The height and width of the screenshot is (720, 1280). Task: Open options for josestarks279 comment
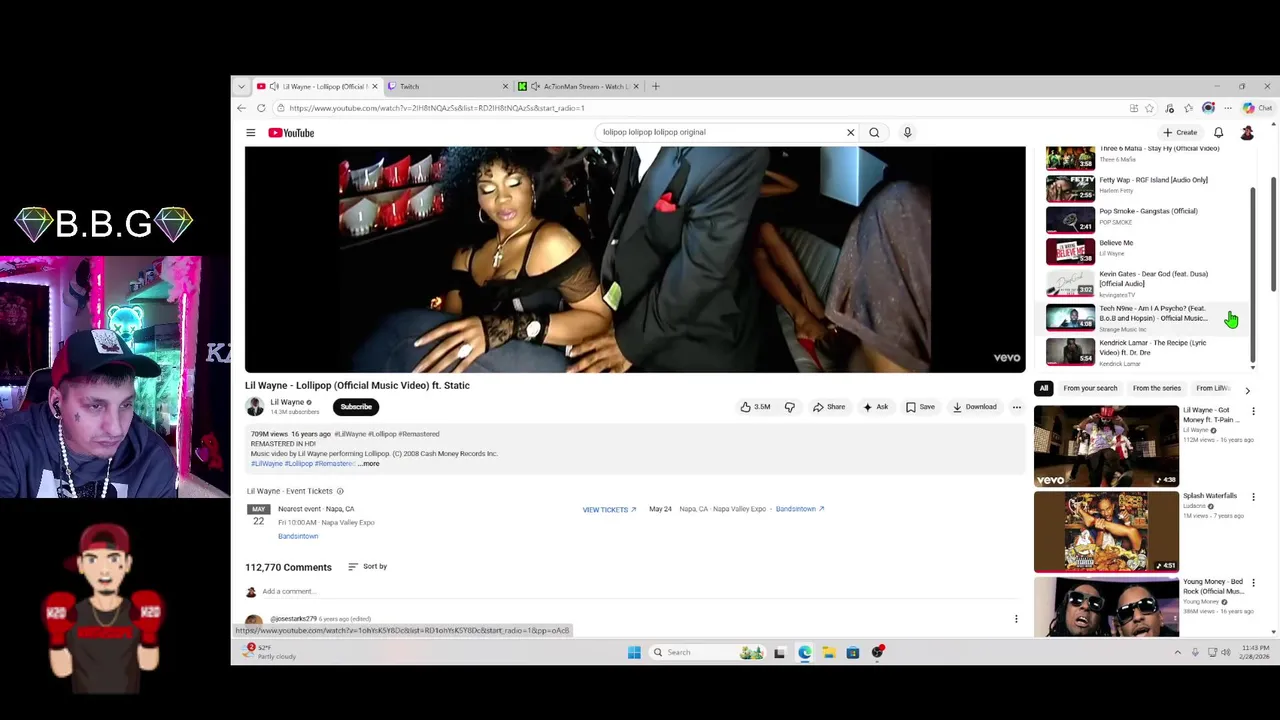click(1016, 619)
